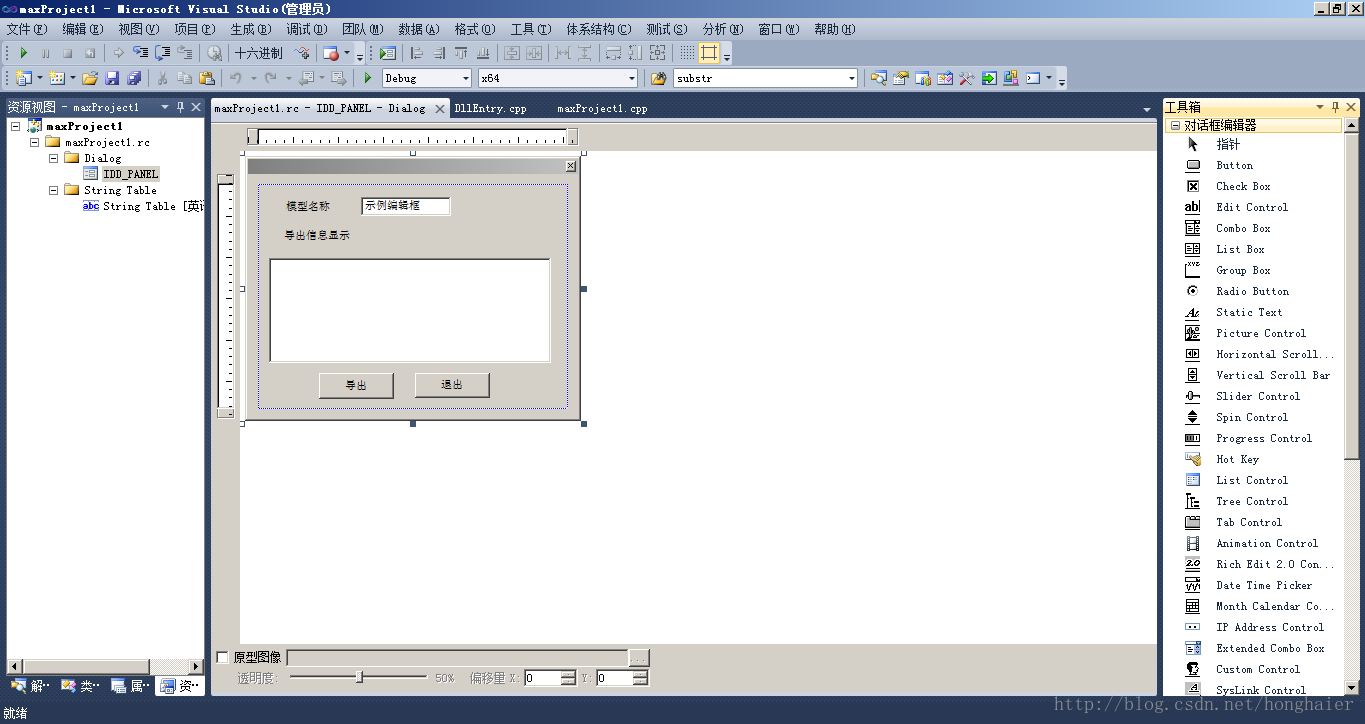Image resolution: width=1365 pixels, height=724 pixels.
Task: Select the Pointer (指针) tool
Action: point(1228,144)
